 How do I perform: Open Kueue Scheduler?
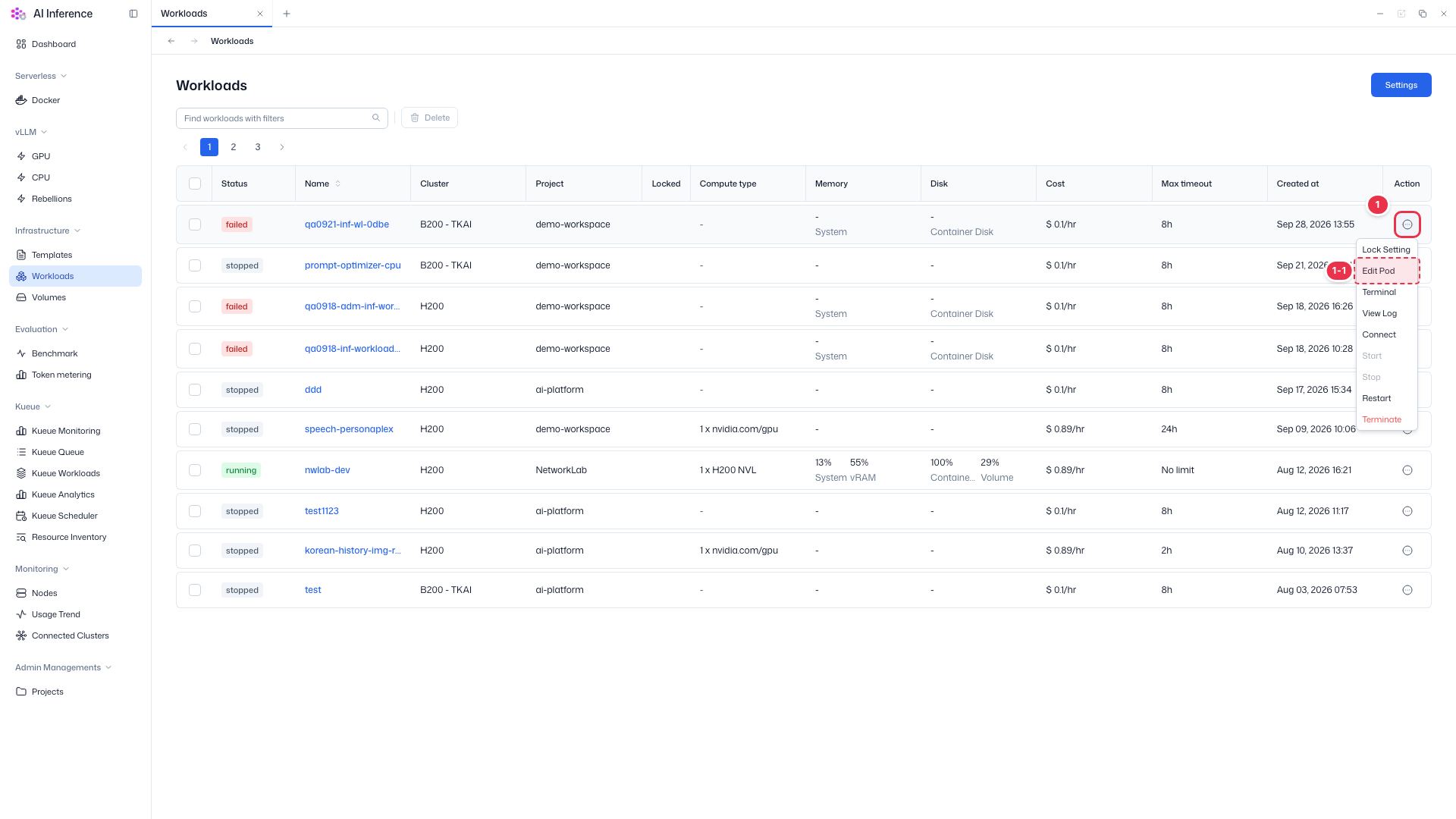pos(64,516)
